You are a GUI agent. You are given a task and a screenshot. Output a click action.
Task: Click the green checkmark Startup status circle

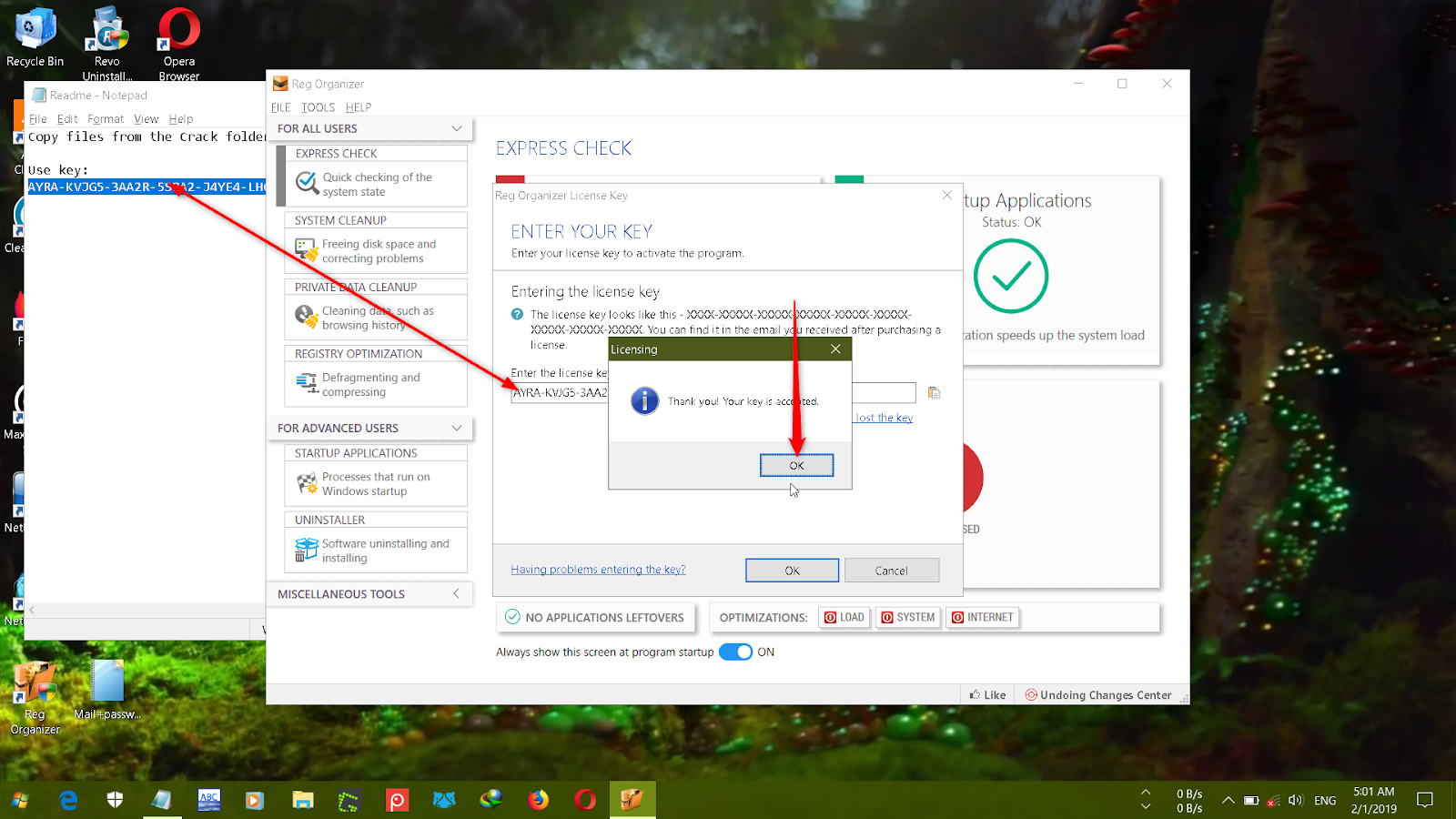1011,276
